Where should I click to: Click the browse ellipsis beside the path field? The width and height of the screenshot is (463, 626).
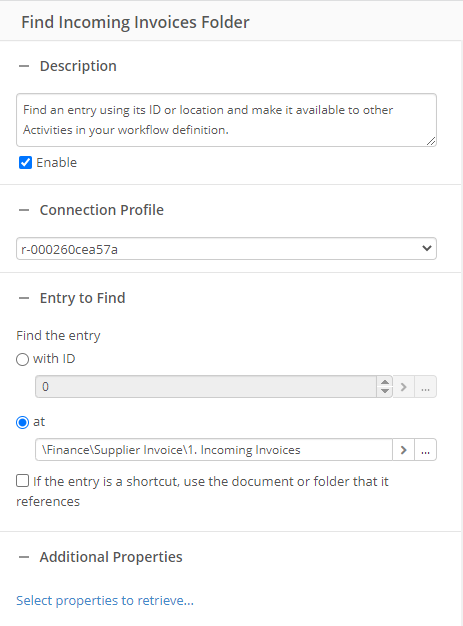(425, 450)
